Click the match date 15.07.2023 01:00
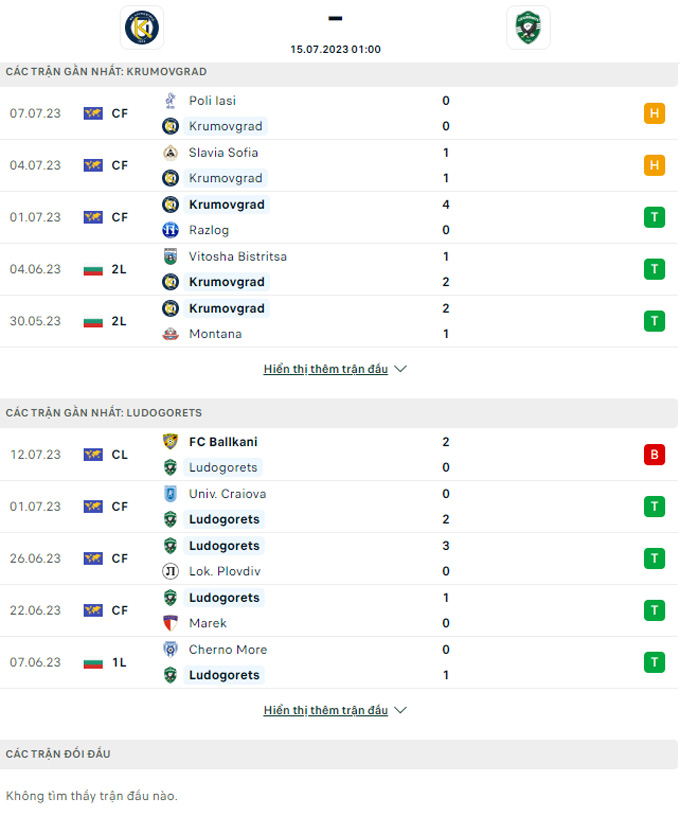Screen dimensions: 680x816 click(335, 47)
